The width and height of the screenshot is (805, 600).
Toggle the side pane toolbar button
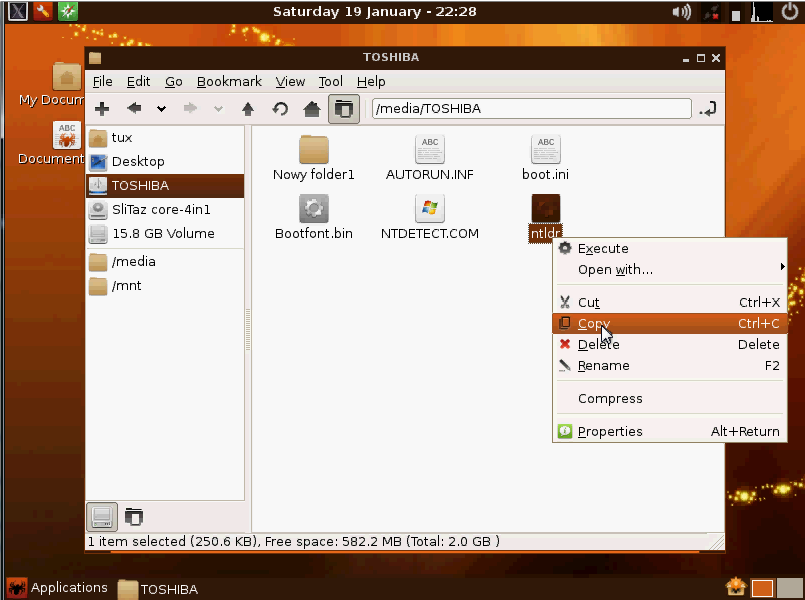click(x=343, y=109)
